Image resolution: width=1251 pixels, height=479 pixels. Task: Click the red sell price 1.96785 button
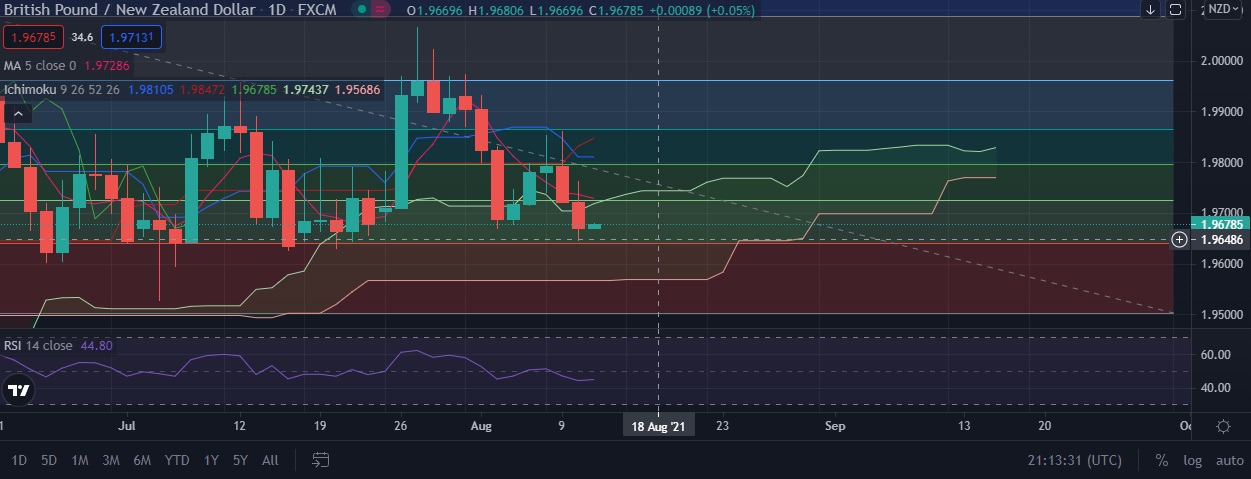click(x=34, y=37)
